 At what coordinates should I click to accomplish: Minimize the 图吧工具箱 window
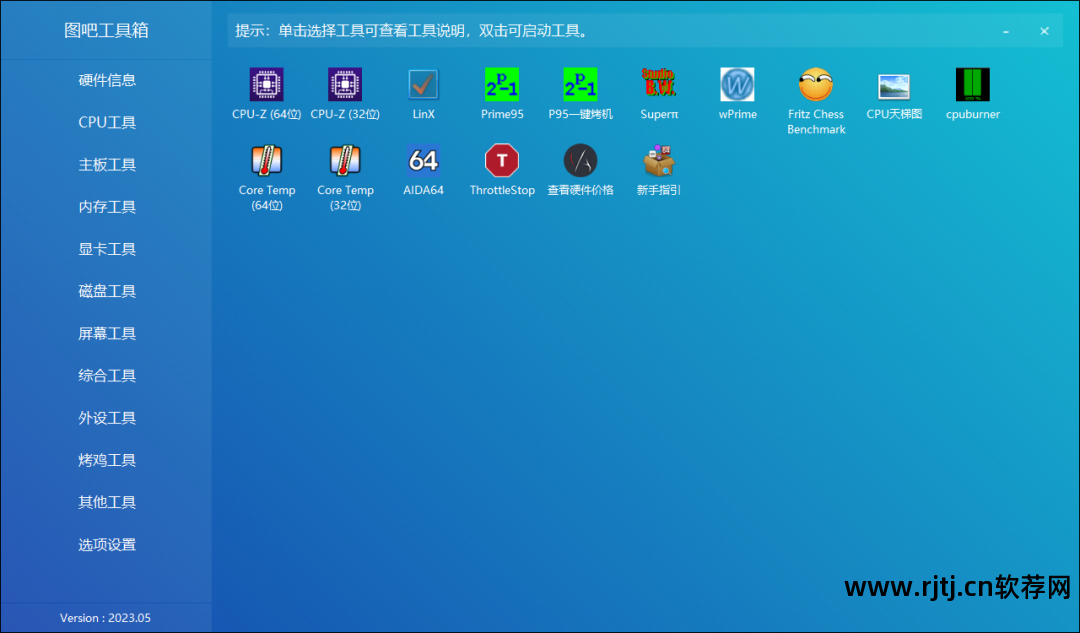click(1007, 31)
